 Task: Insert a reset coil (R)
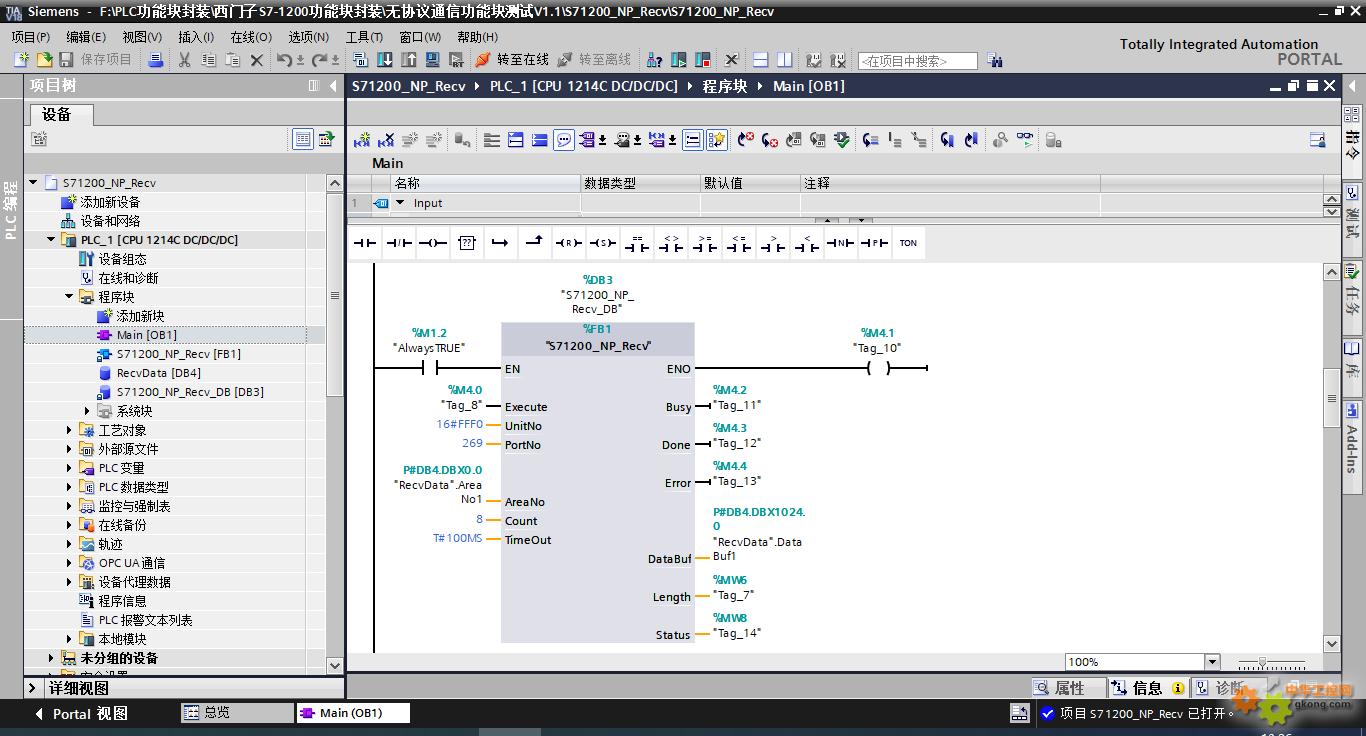tap(568, 243)
